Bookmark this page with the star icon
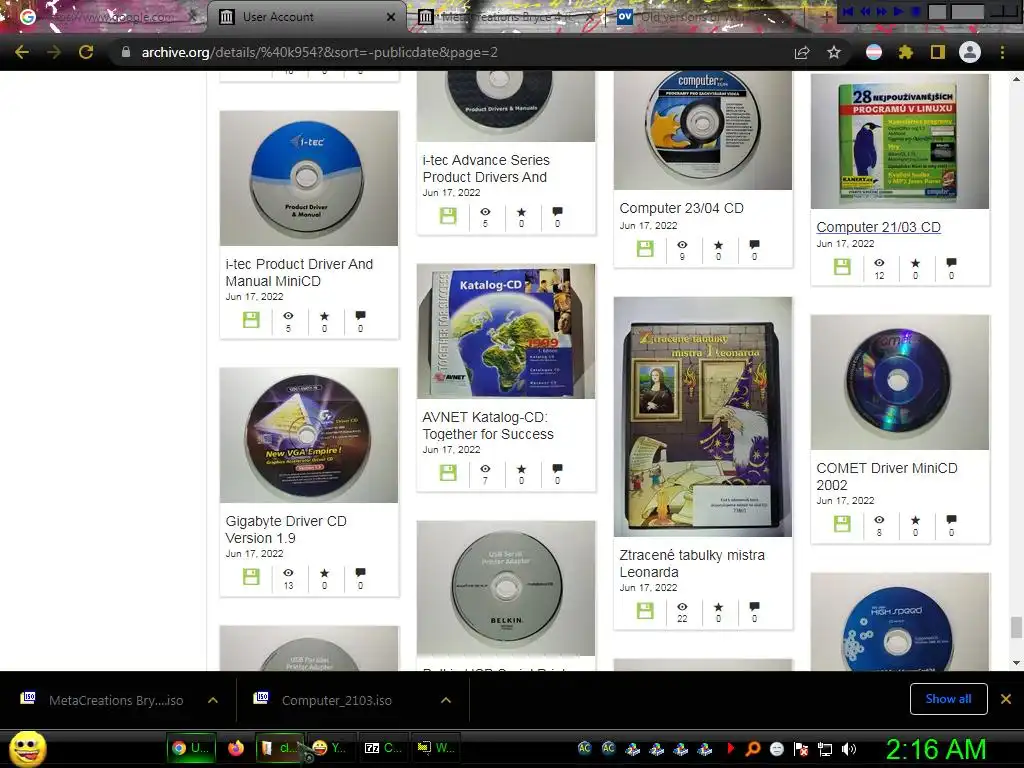1024x768 pixels. point(834,52)
